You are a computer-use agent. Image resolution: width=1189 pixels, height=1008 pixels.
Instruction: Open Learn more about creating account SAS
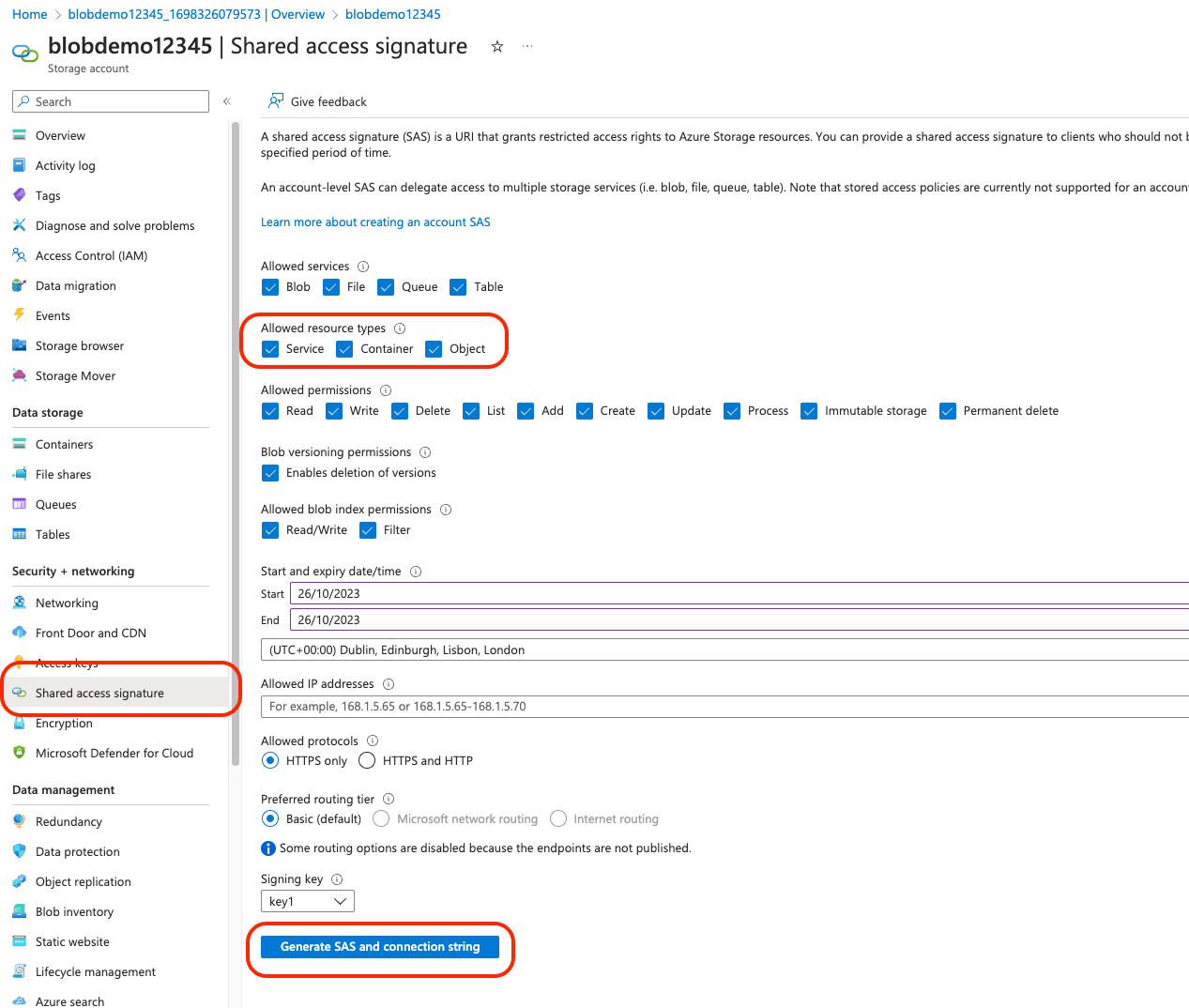(375, 222)
